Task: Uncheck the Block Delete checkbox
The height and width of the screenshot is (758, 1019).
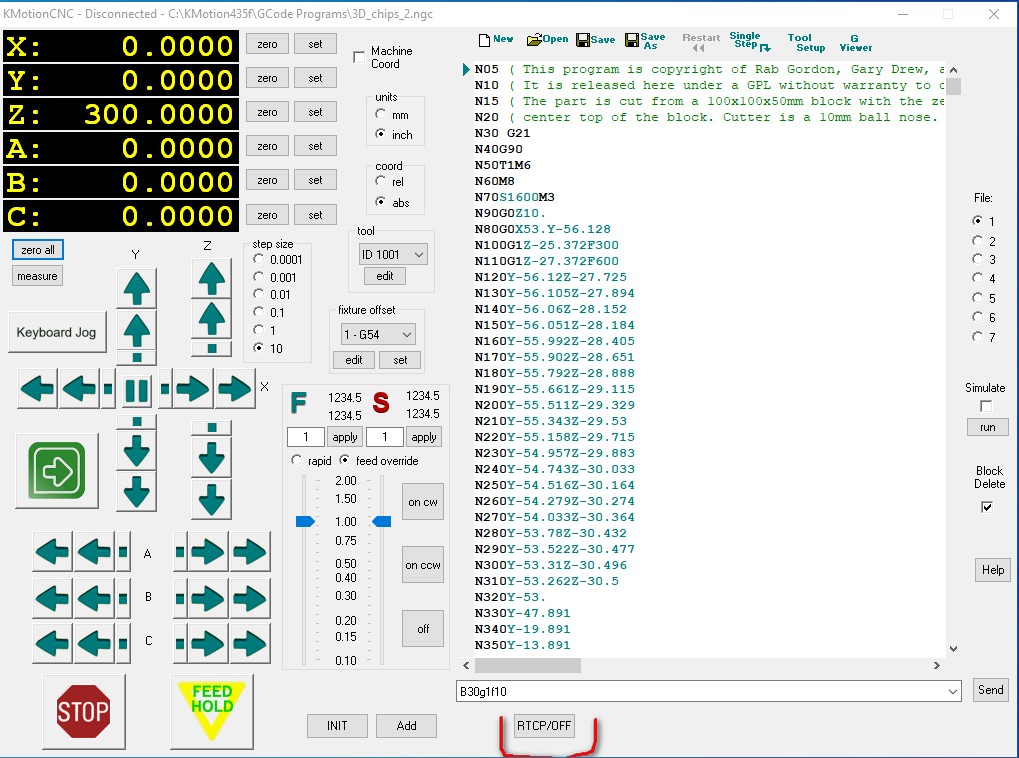Action: coord(987,507)
